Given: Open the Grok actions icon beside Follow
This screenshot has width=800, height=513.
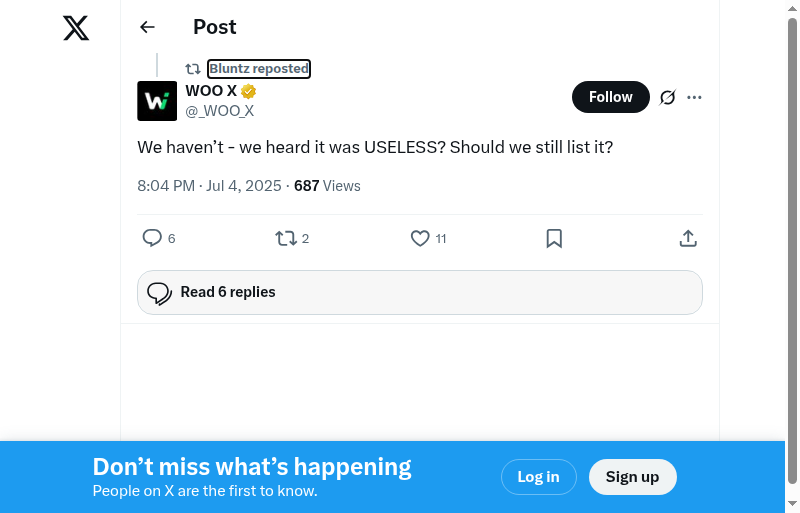Looking at the screenshot, I should click(668, 97).
